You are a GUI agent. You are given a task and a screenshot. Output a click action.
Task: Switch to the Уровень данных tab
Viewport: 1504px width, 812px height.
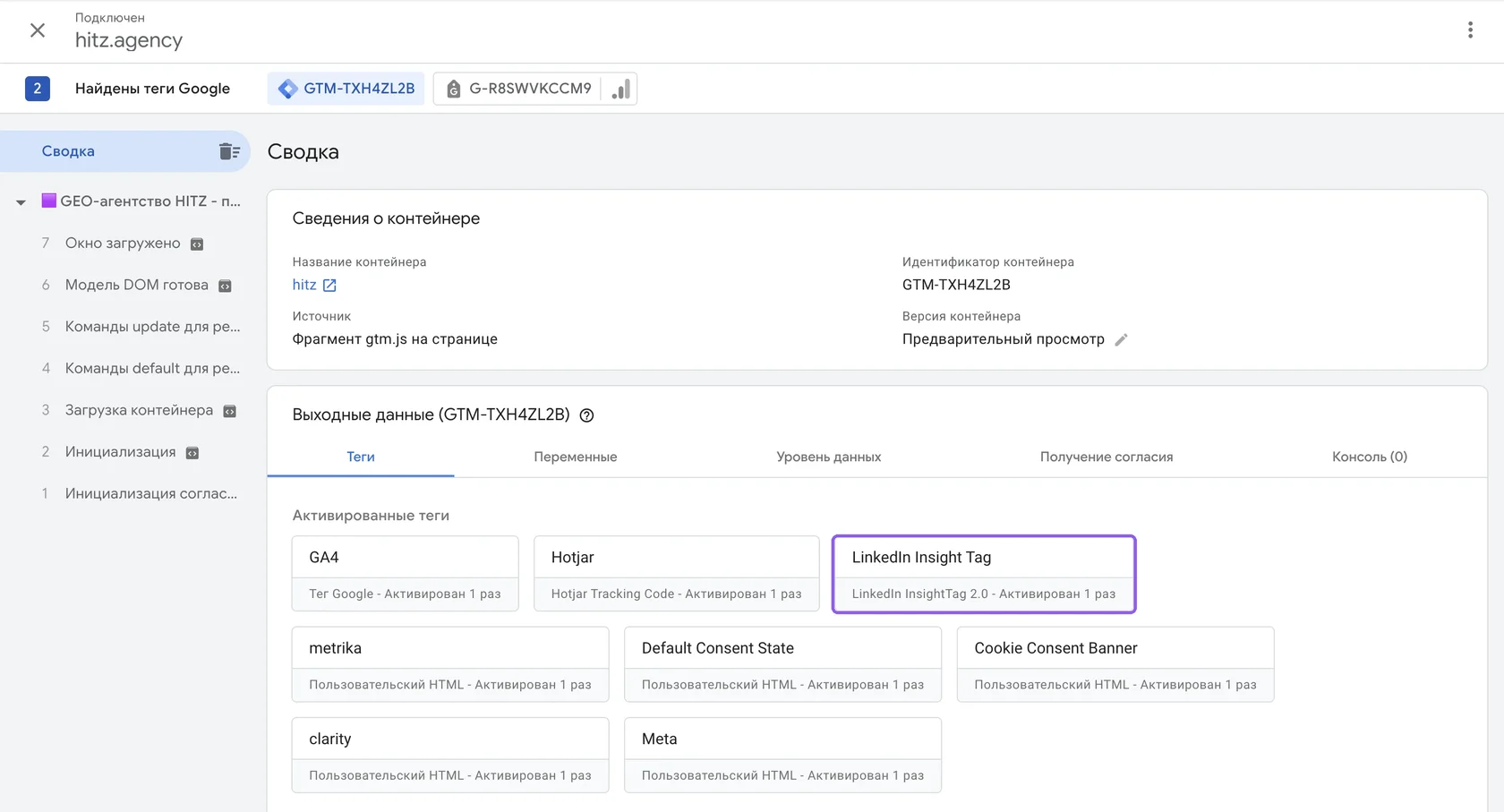[829, 457]
